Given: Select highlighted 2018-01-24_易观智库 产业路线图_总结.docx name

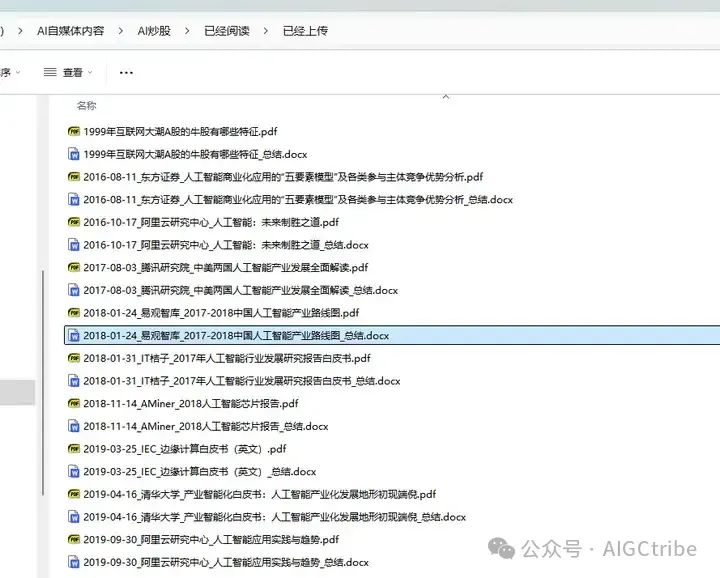Looking at the screenshot, I should coord(236,336).
